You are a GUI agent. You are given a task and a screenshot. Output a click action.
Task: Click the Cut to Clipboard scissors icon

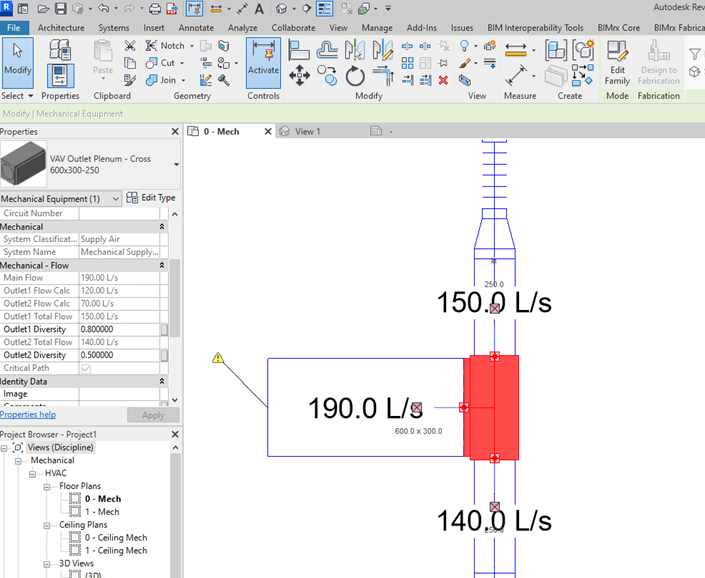coord(130,45)
